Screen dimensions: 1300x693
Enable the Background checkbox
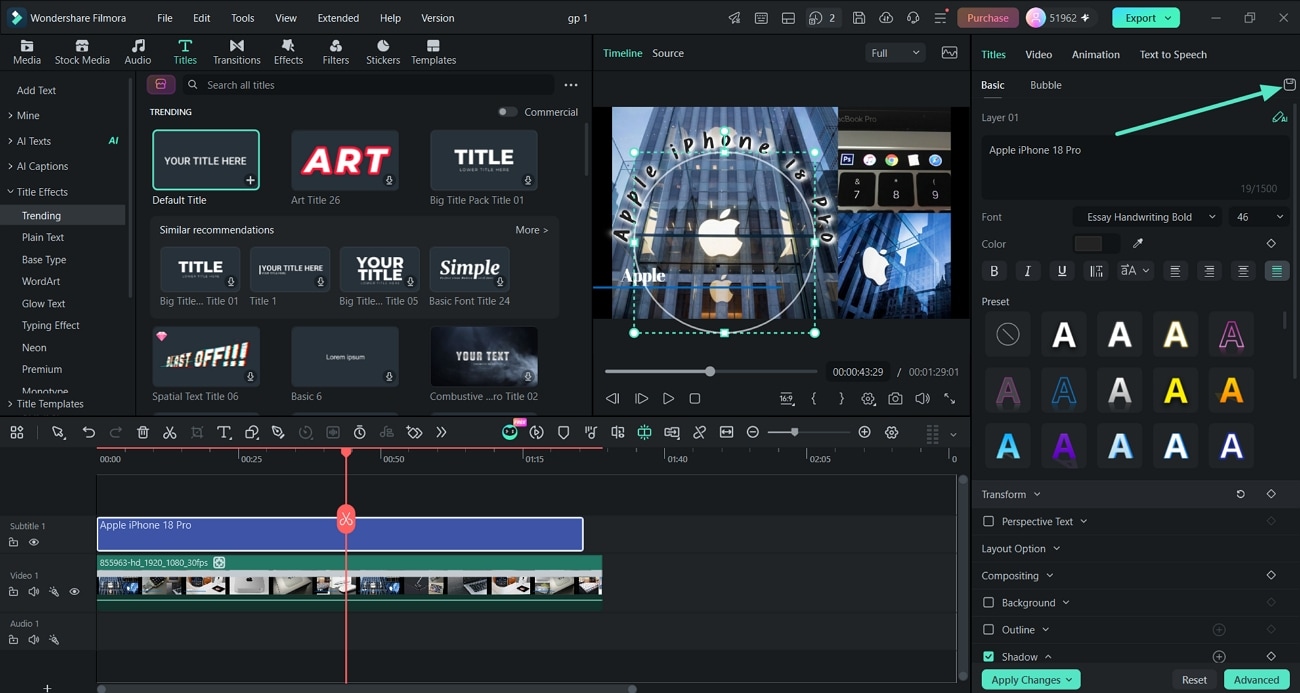[989, 602]
